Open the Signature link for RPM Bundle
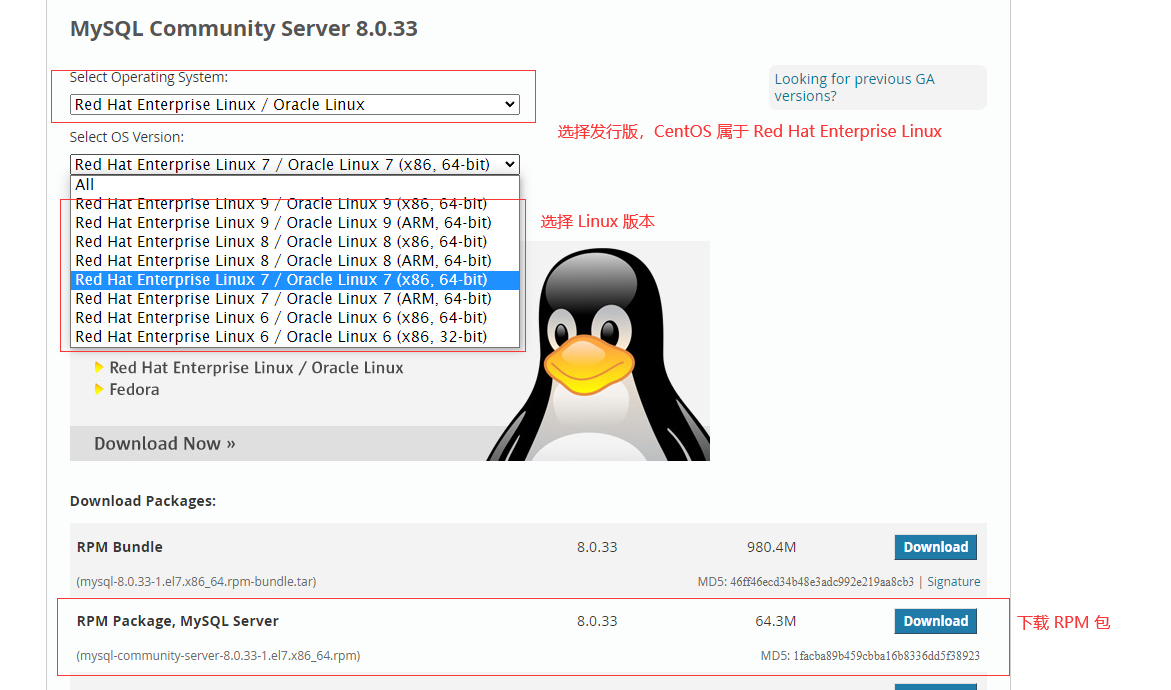This screenshot has height=690, width=1171. (954, 582)
